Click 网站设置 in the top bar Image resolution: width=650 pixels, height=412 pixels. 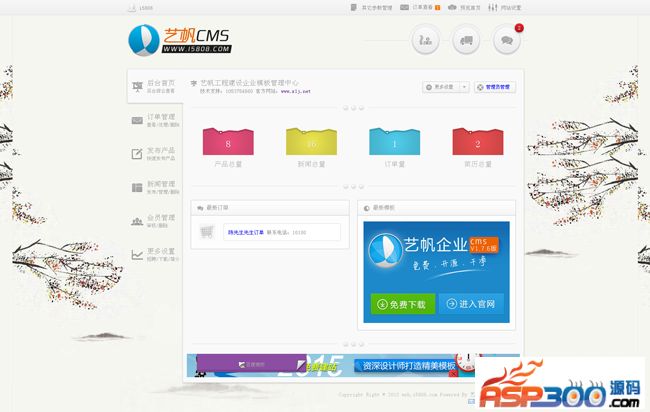click(511, 7)
